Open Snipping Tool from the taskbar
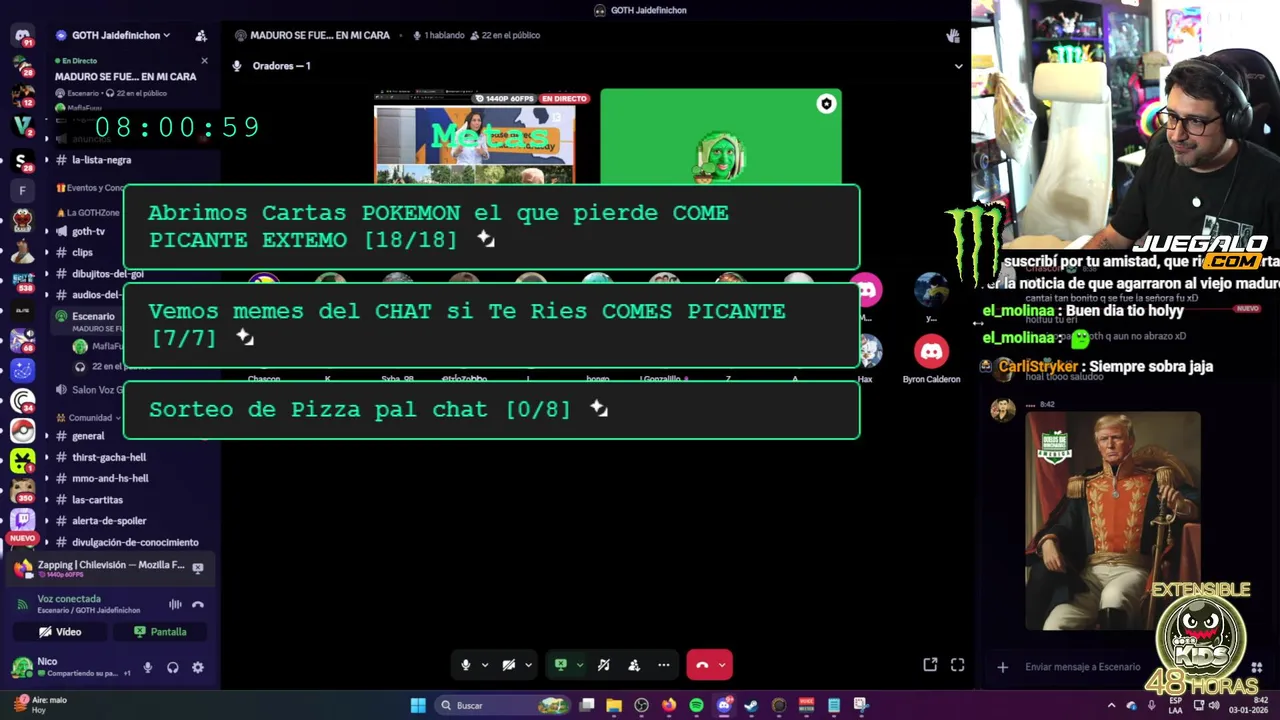The image size is (1280, 720). click(x=860, y=705)
